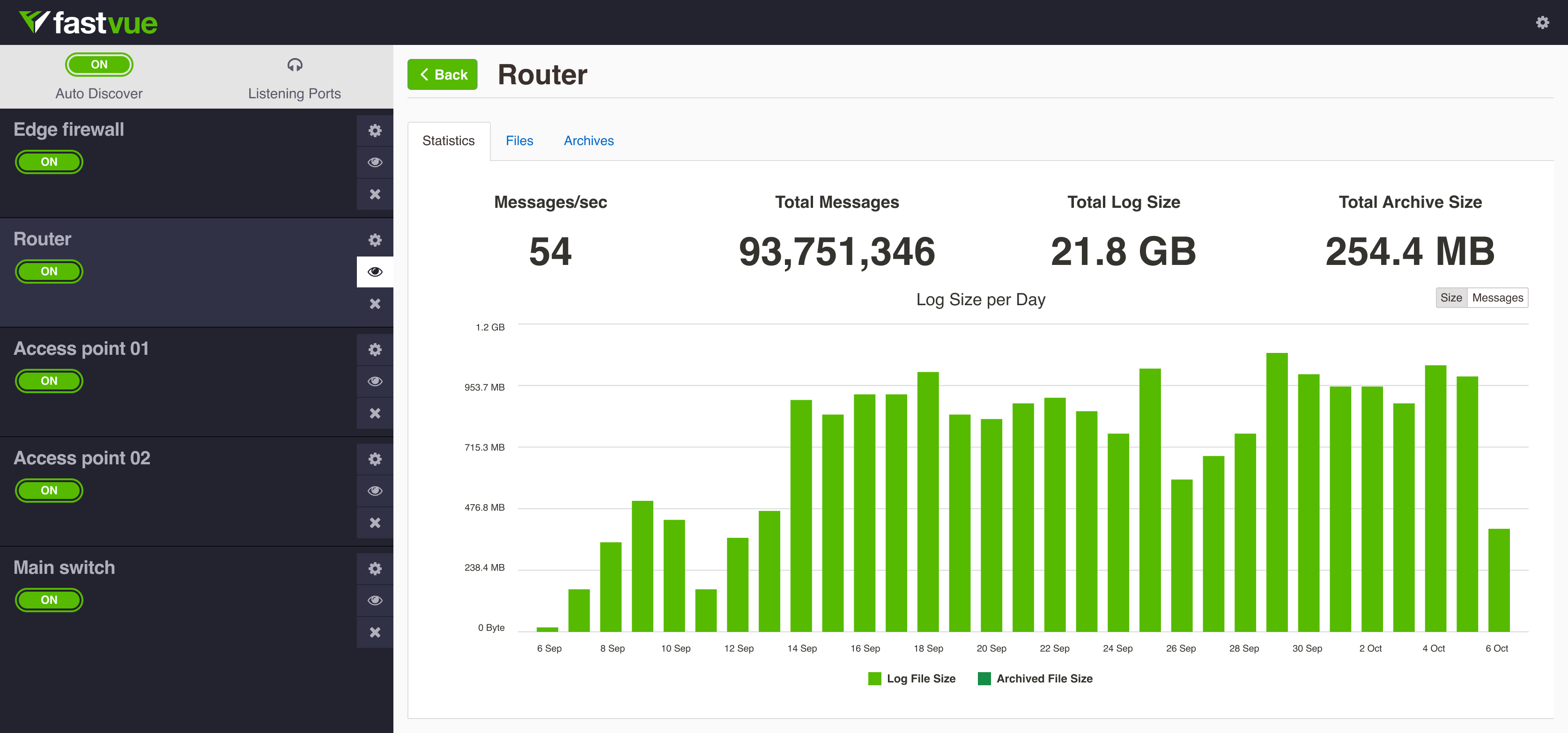Select the Size chart option
1568x733 pixels.
1452,297
